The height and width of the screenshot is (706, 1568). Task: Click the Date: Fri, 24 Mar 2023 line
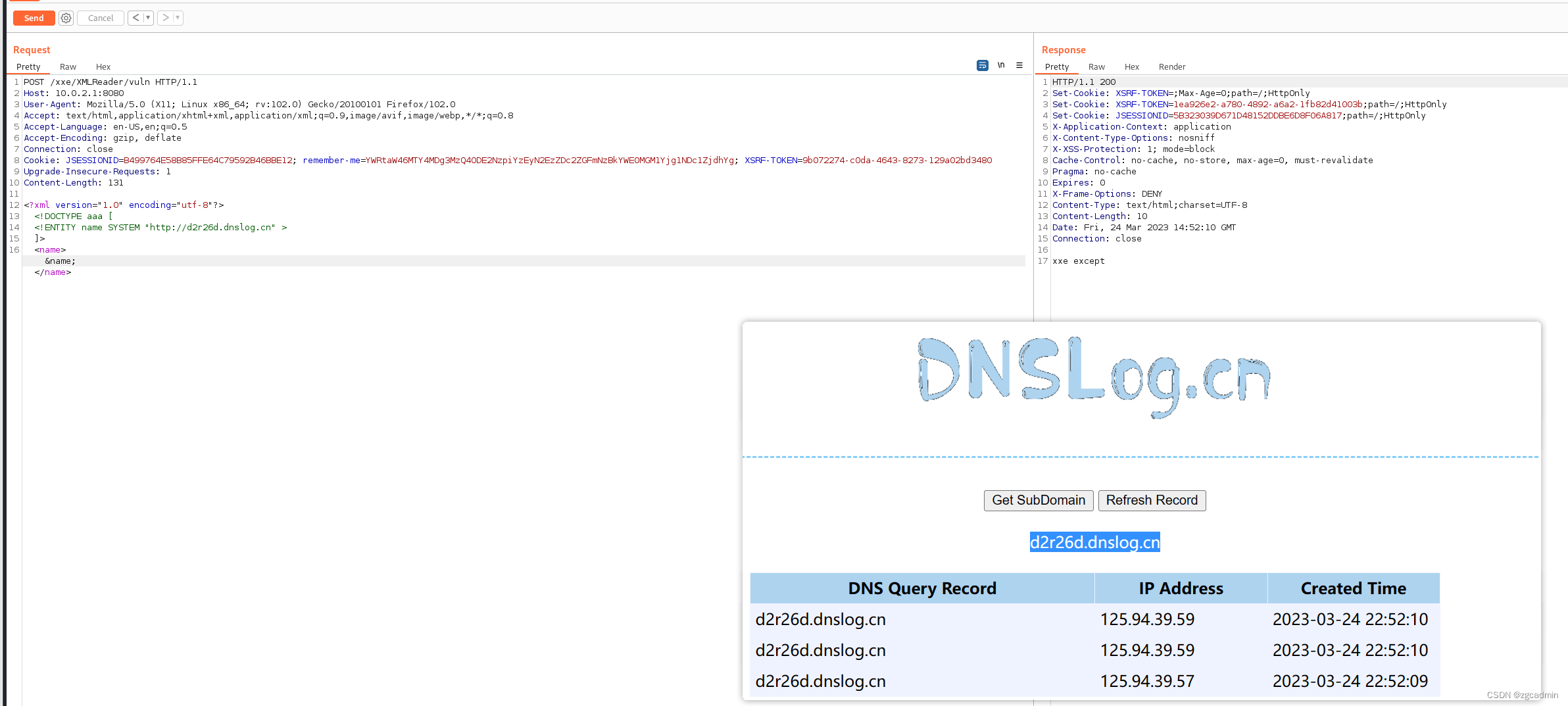point(1144,228)
